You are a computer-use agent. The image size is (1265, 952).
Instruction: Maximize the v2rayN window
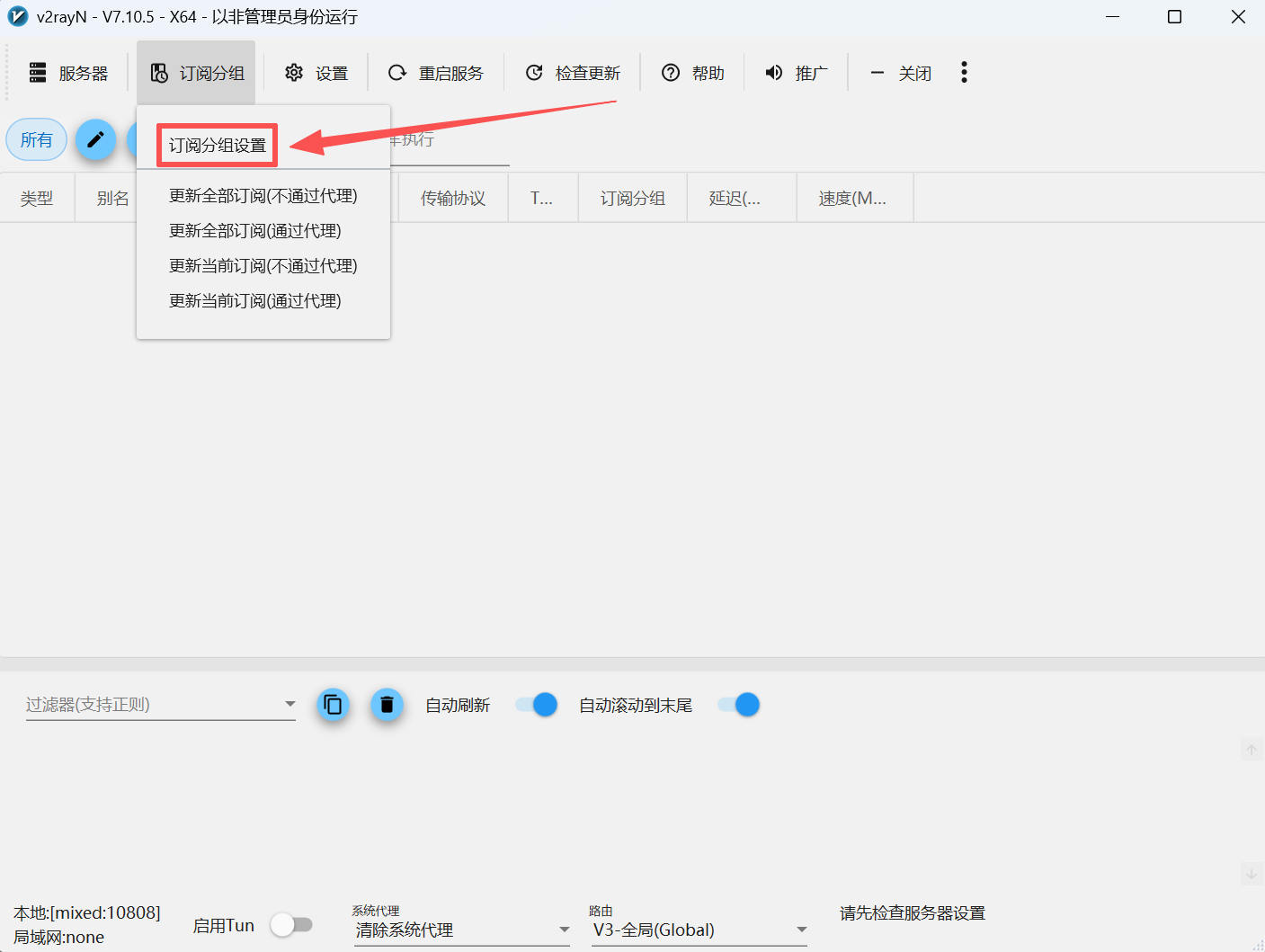click(x=1174, y=17)
